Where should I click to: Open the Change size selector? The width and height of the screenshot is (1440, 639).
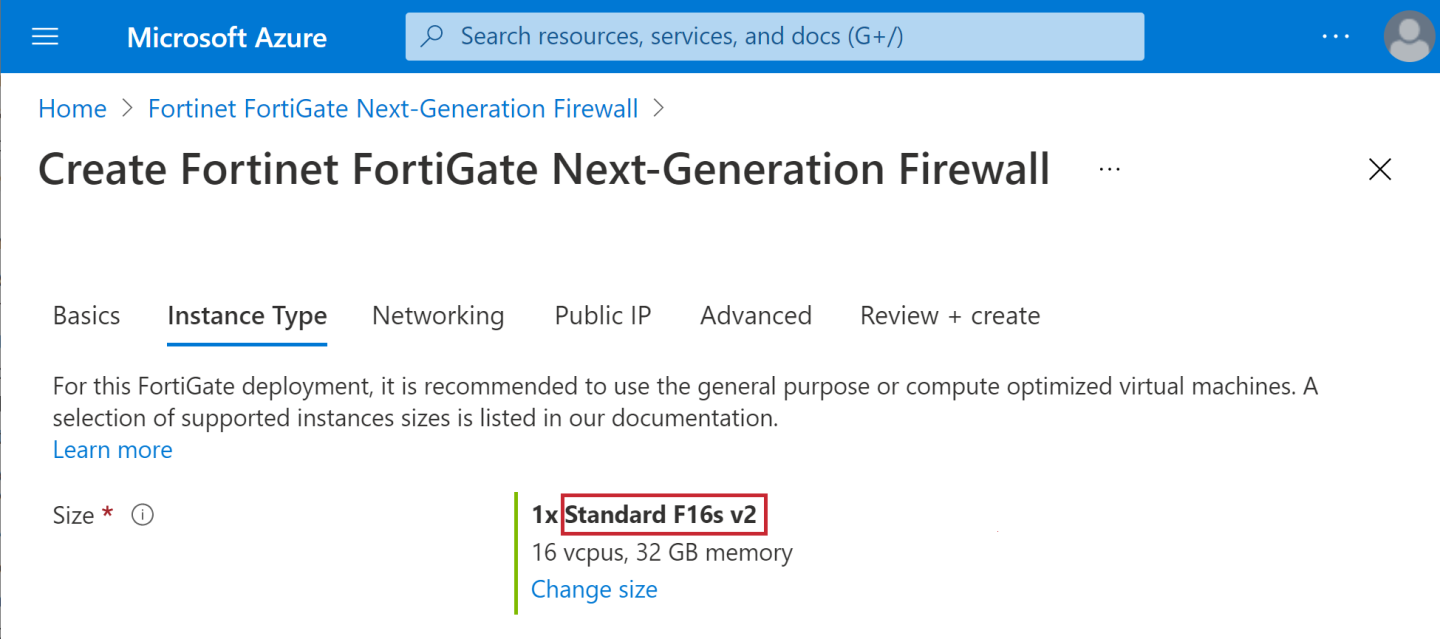(594, 589)
